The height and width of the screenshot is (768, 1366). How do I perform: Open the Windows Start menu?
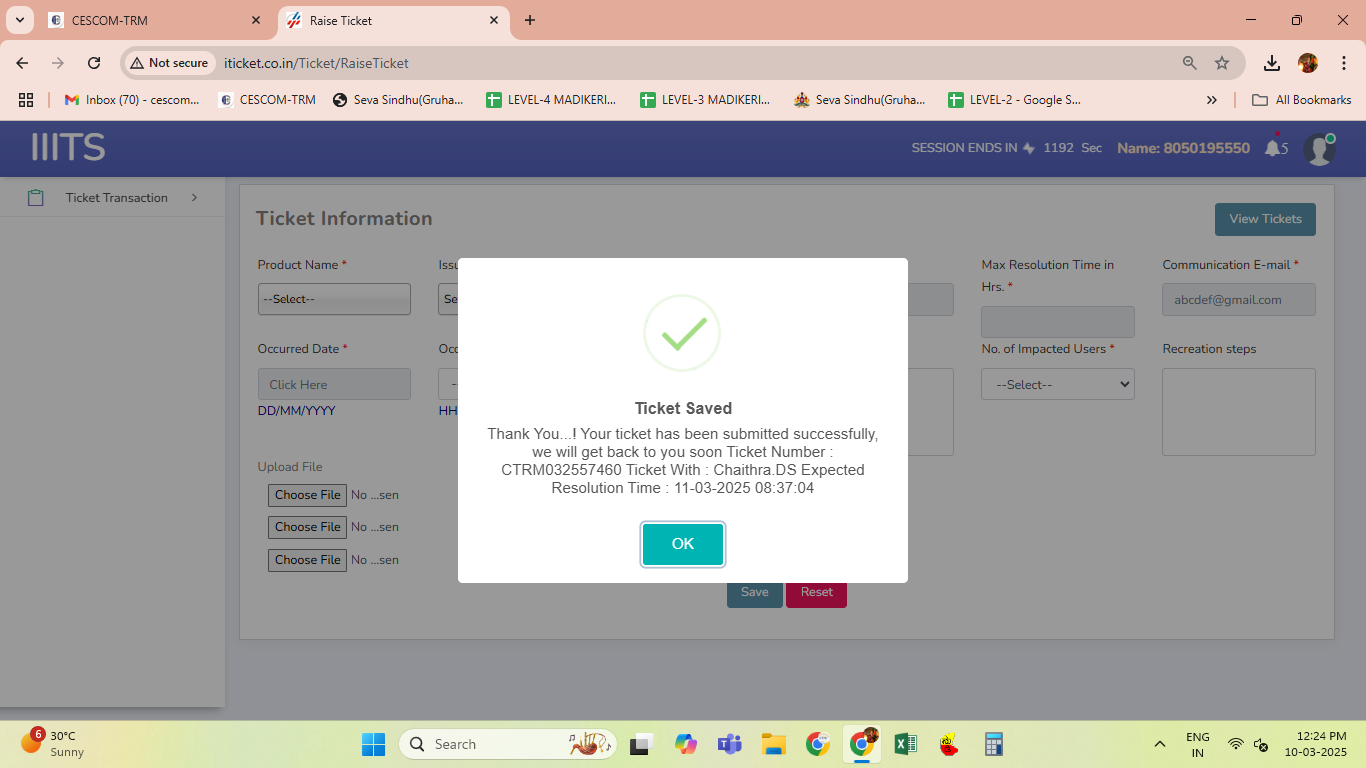coord(373,744)
